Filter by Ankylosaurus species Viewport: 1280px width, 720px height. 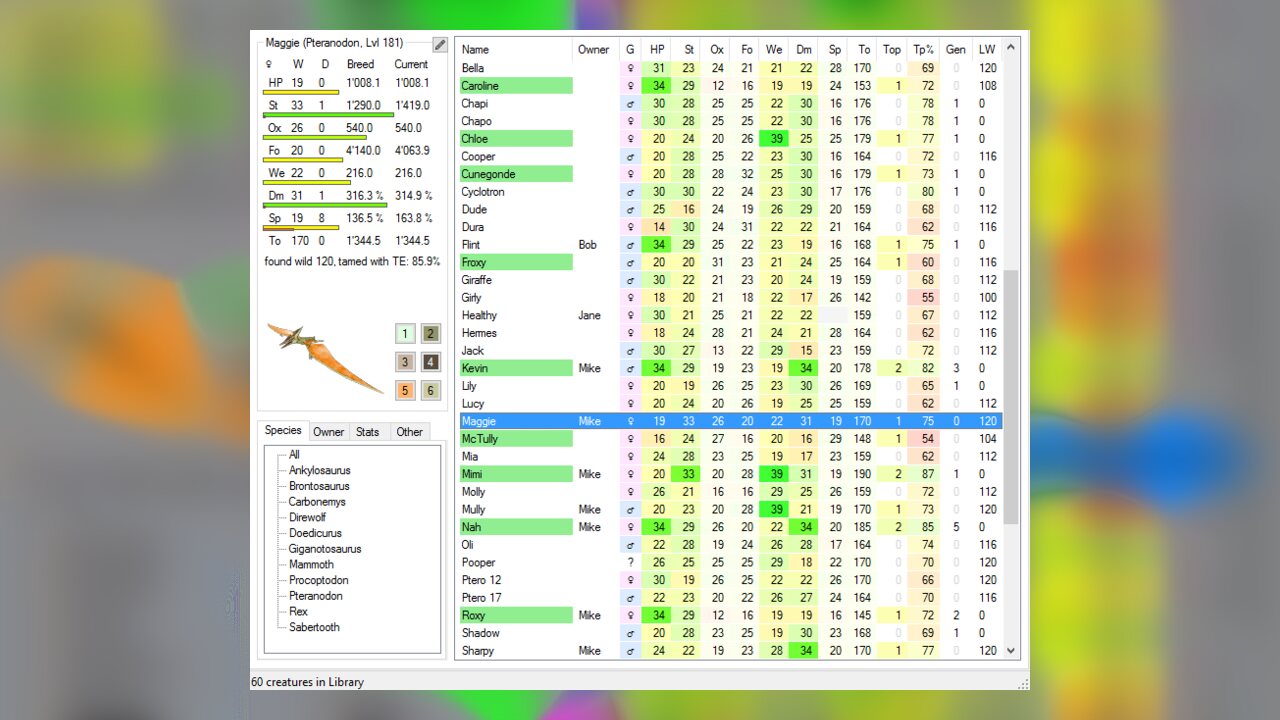(320, 470)
